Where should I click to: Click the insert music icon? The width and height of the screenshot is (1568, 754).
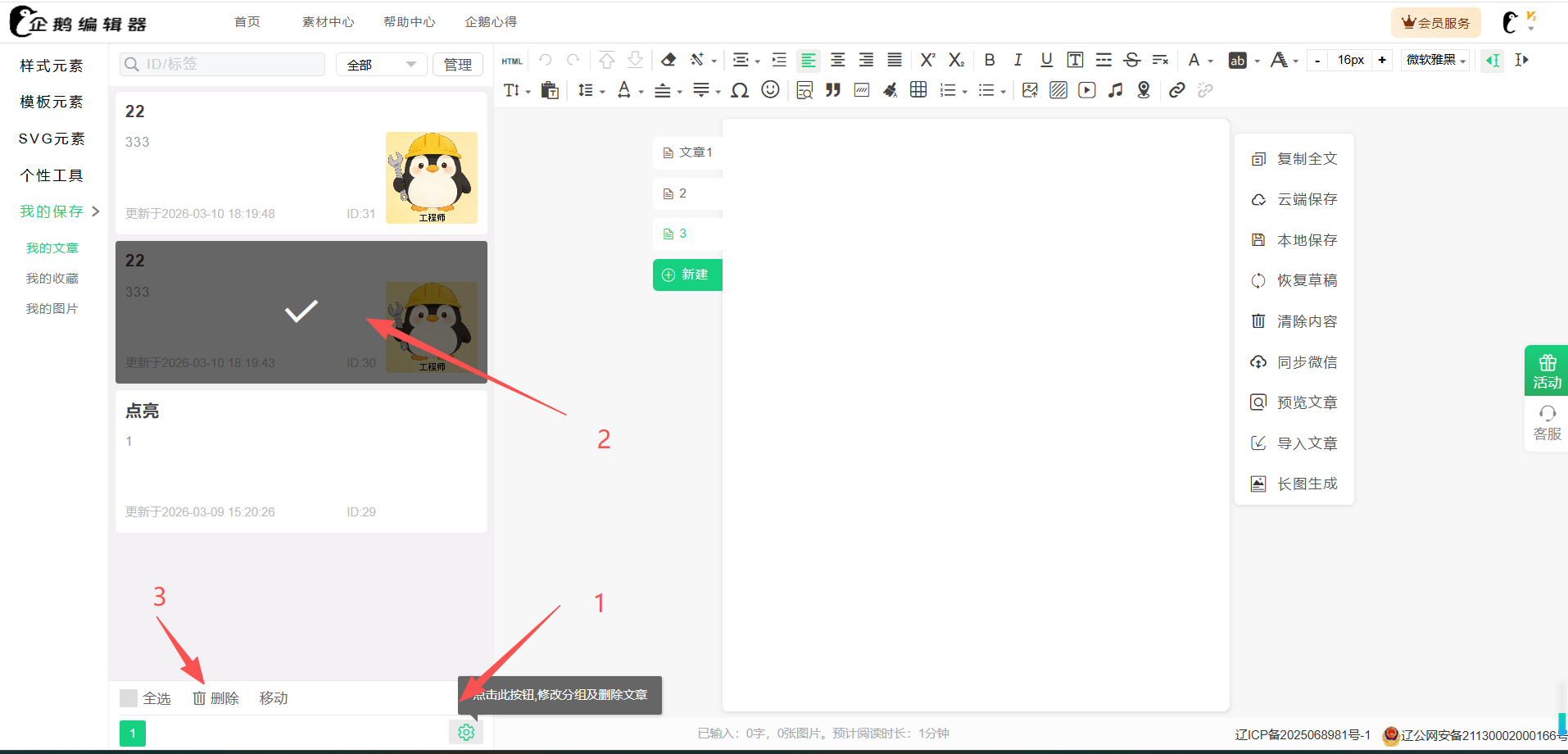click(x=1115, y=90)
